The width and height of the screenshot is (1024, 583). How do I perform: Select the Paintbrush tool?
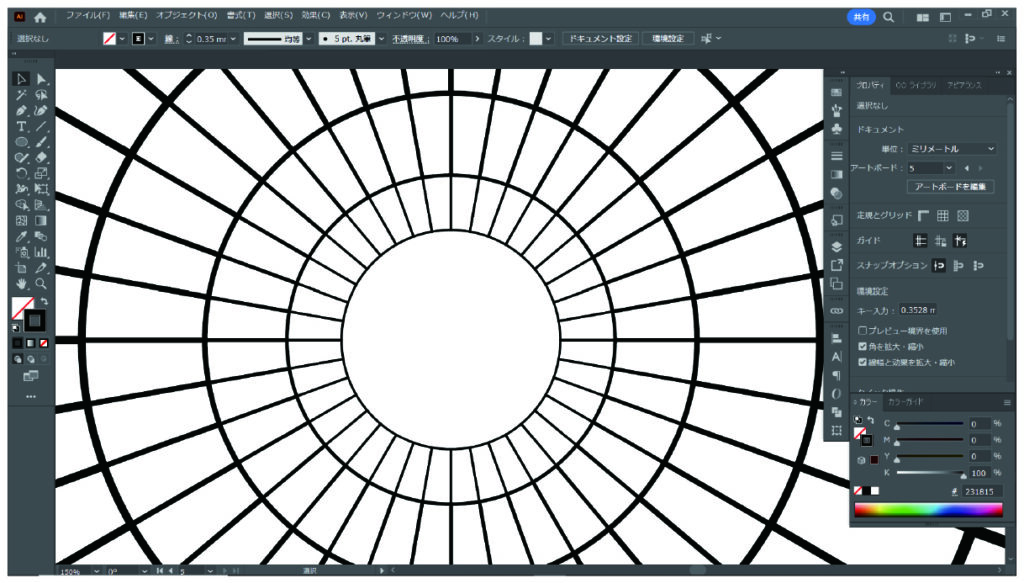[41, 142]
